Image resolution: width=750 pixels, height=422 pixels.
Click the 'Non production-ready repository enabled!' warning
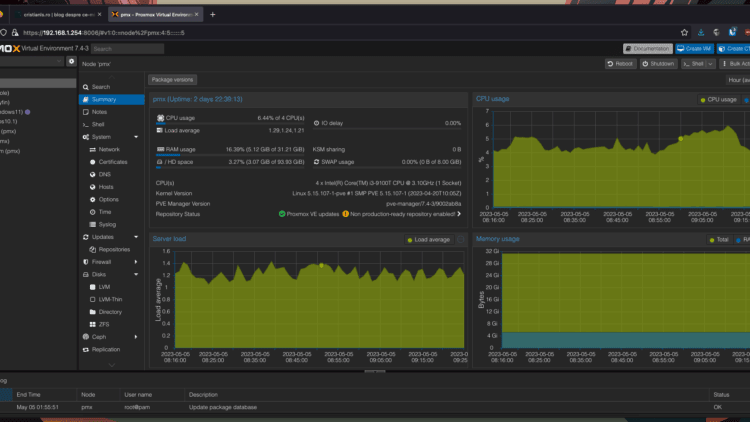[x=398, y=214]
